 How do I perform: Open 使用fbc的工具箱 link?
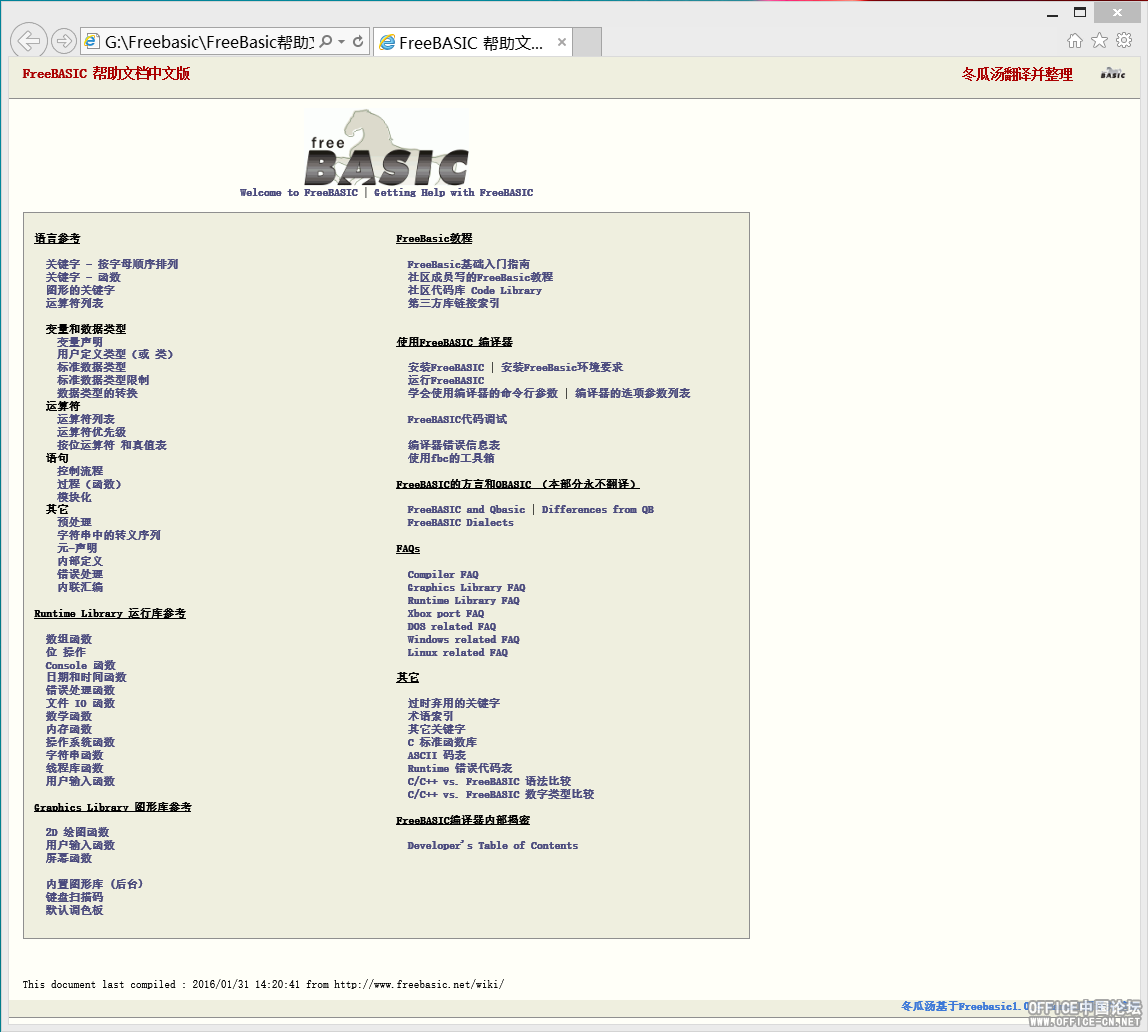click(451, 458)
